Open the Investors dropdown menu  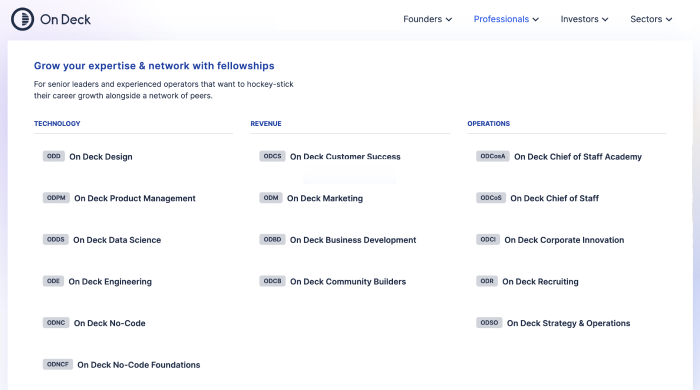[584, 19]
